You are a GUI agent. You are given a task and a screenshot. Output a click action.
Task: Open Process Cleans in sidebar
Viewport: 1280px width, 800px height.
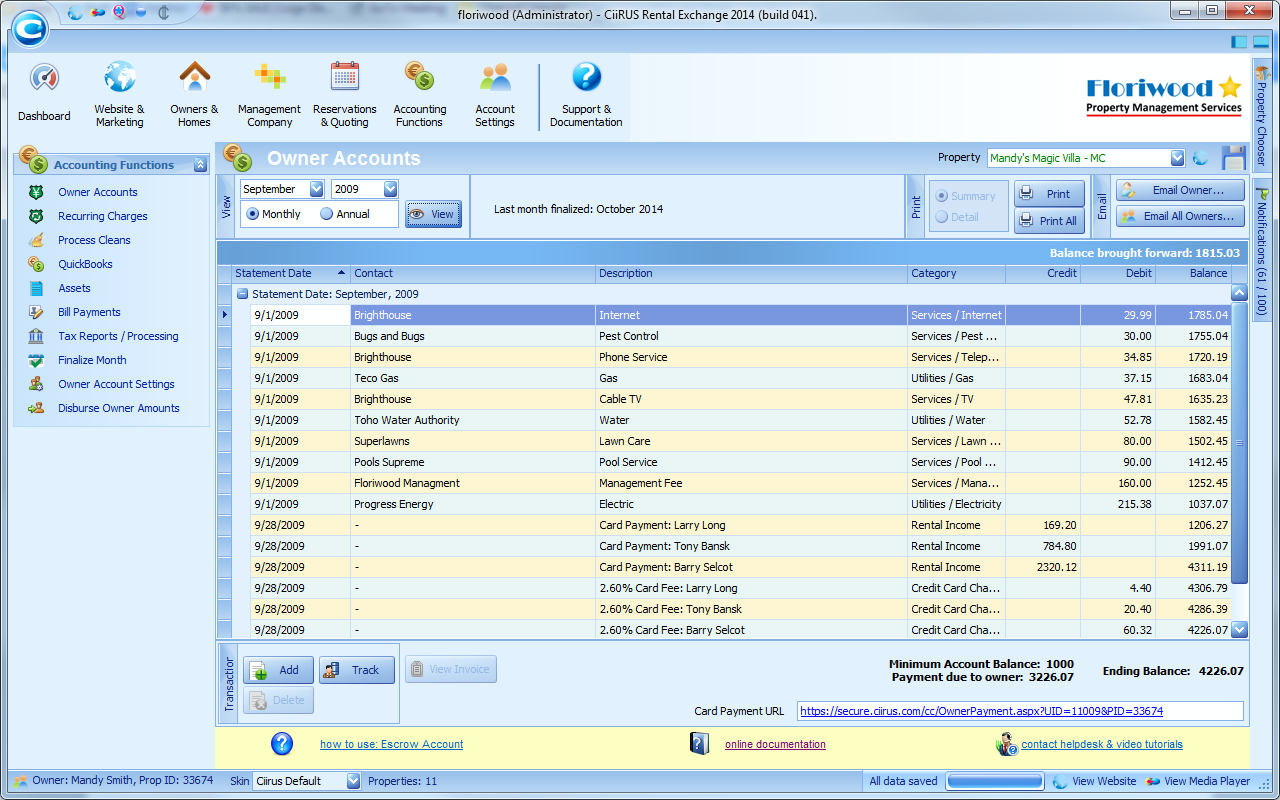click(x=94, y=240)
